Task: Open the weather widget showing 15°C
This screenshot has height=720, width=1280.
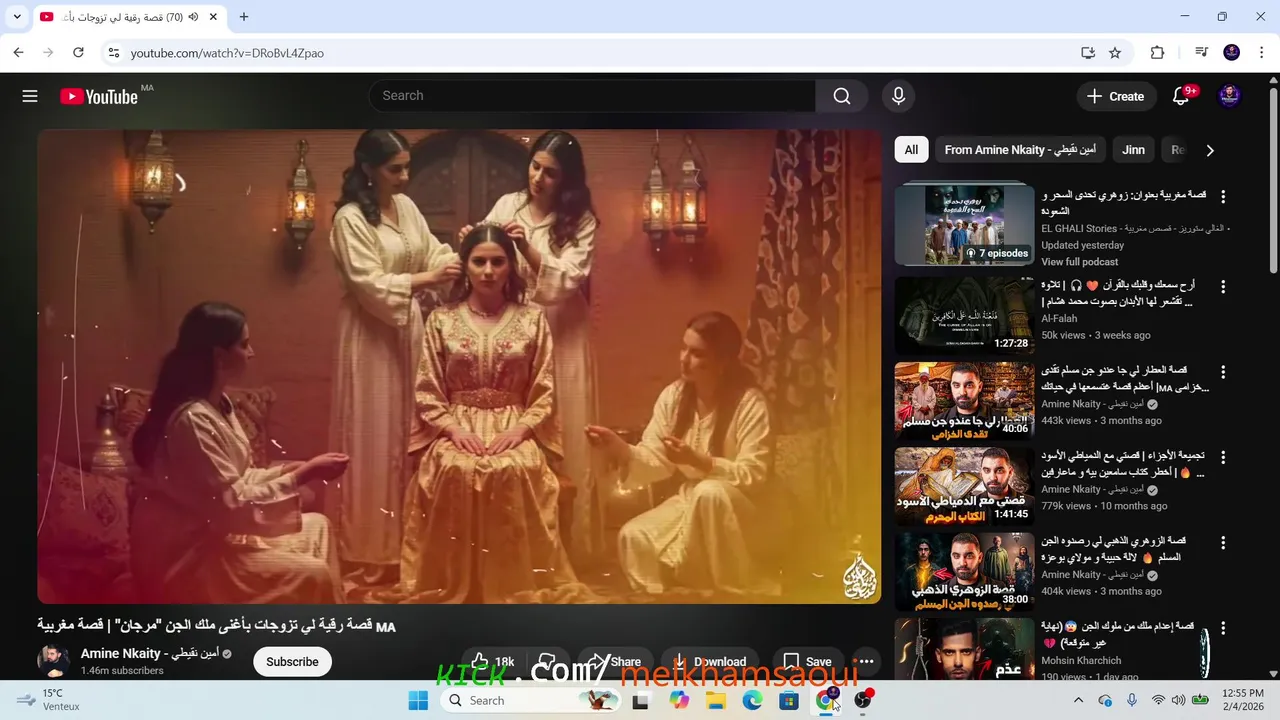Action: click(x=48, y=700)
